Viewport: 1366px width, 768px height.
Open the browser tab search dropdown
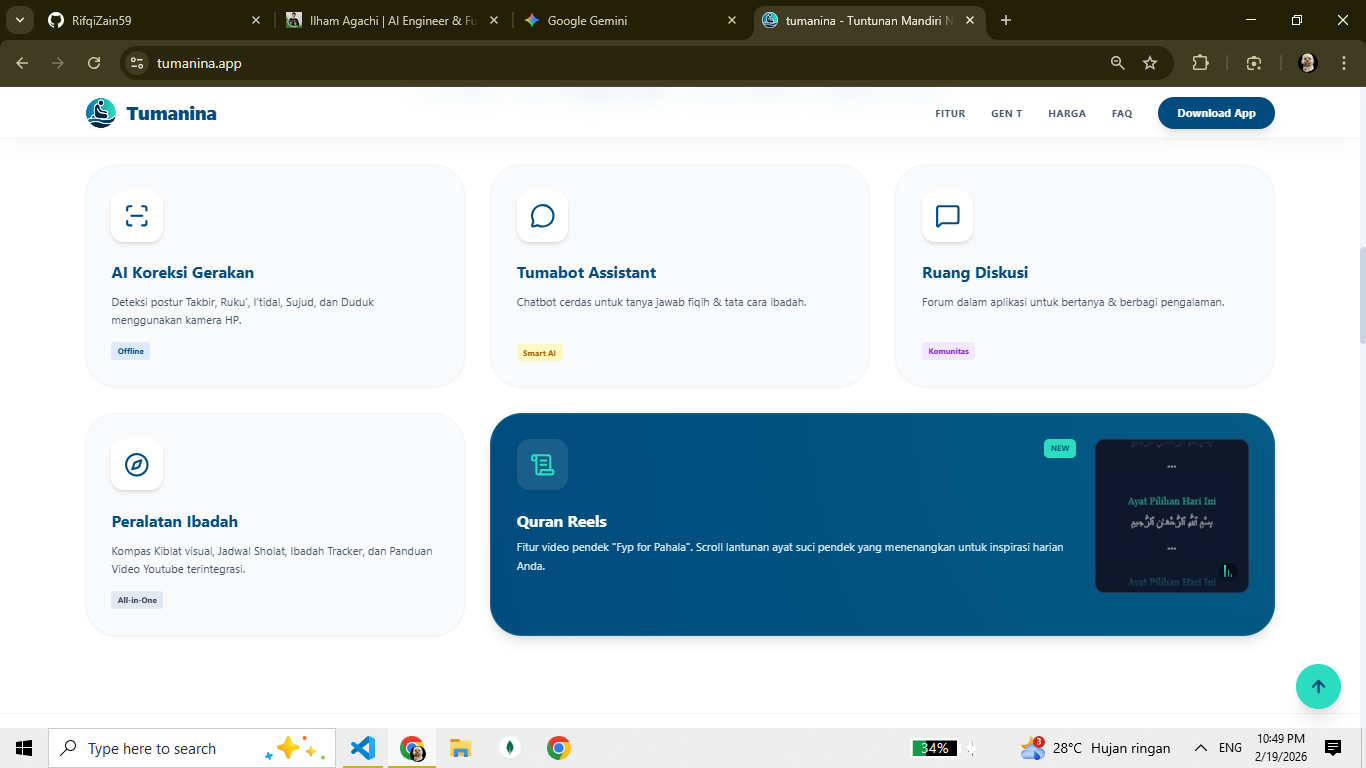18,19
